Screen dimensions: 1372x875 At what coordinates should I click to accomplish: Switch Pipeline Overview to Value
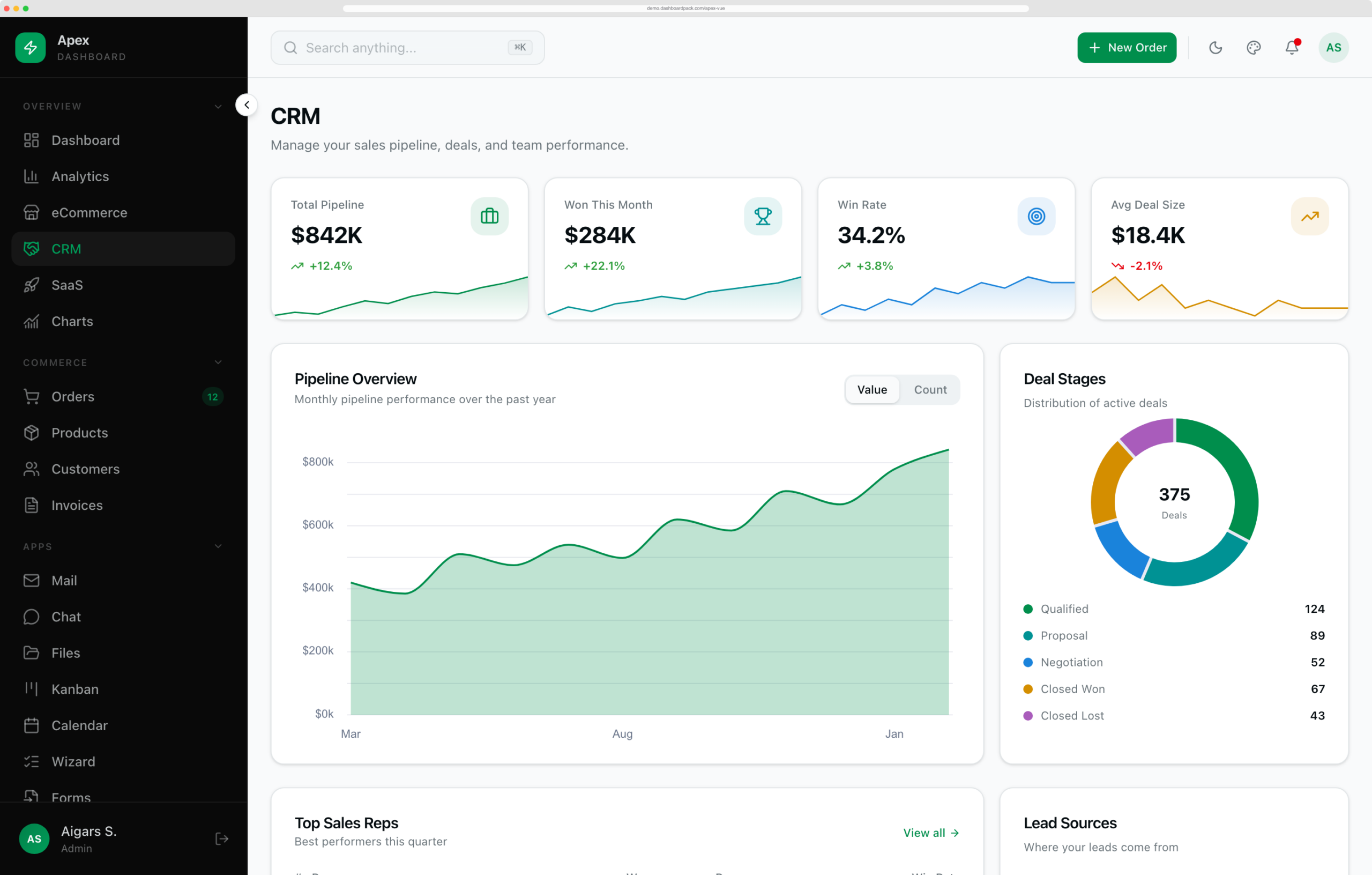[872, 390]
